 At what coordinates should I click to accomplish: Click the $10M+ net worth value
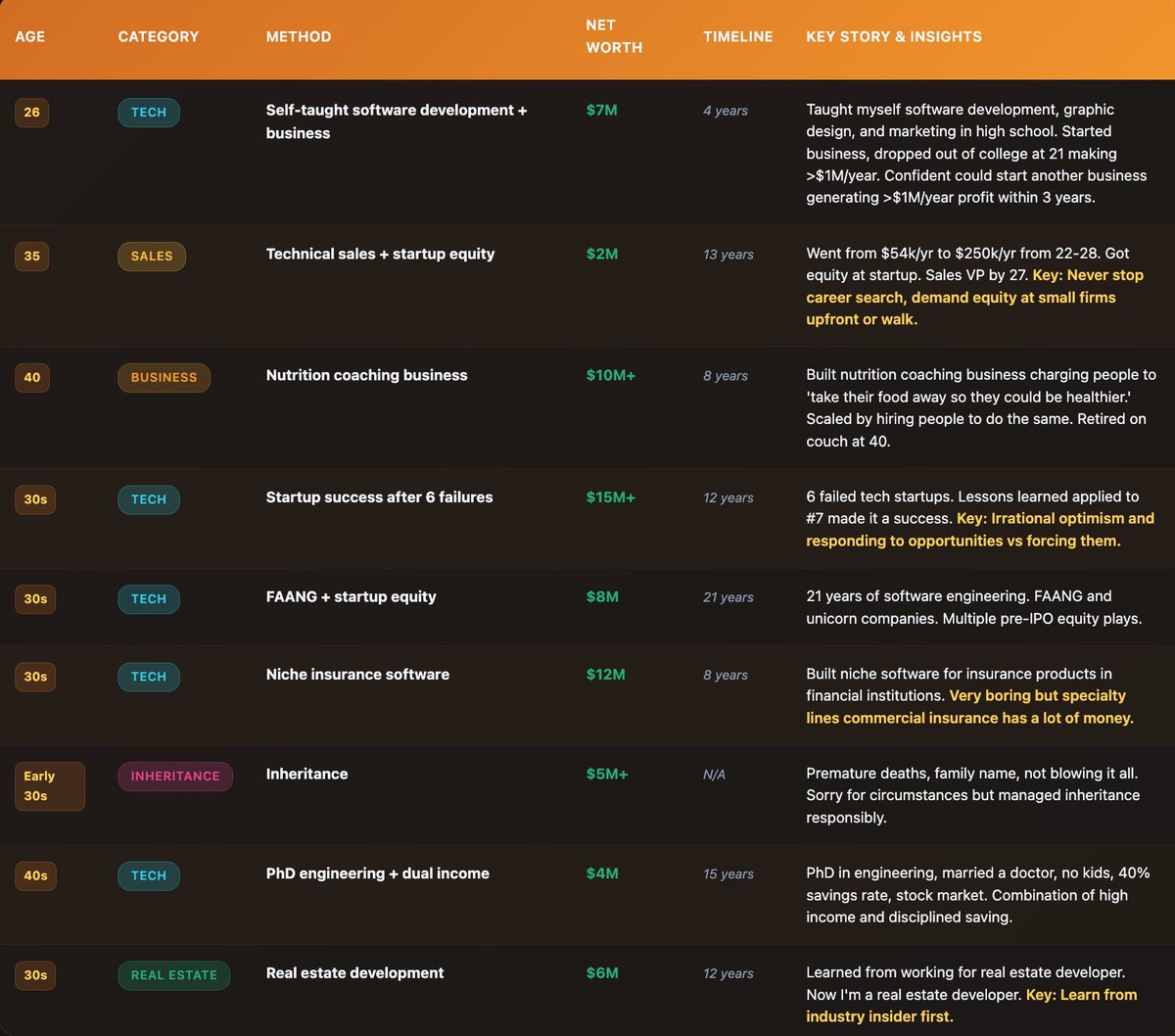610,375
